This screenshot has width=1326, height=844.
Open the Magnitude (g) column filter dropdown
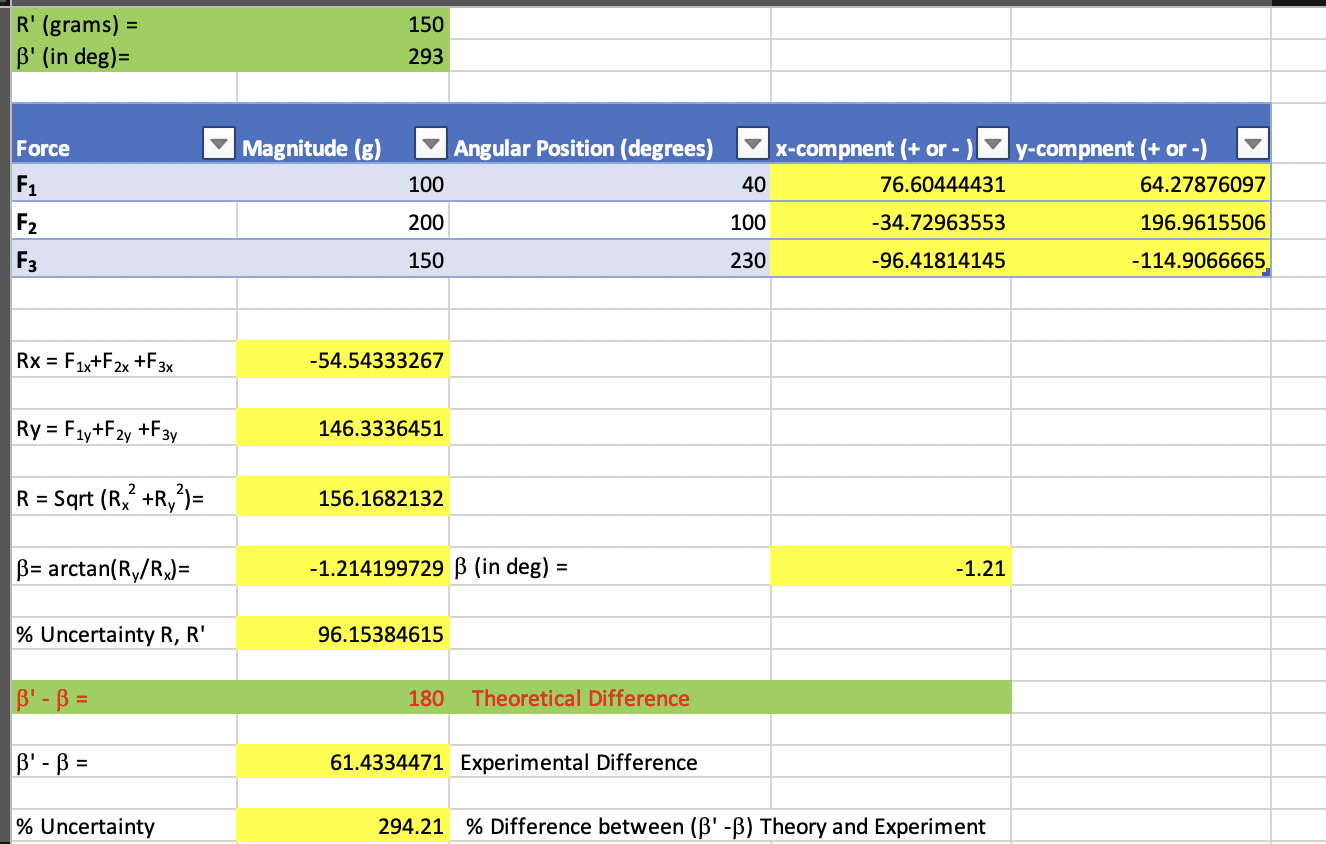[430, 143]
